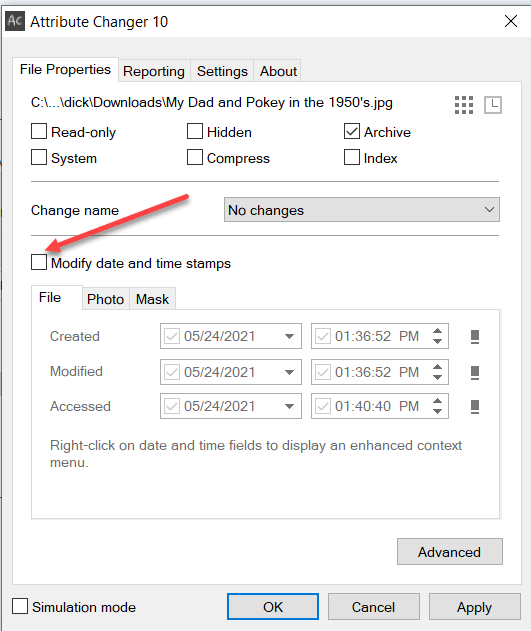Select the Mask sub-tab
Viewport: 531px width, 631px height.
(x=152, y=299)
